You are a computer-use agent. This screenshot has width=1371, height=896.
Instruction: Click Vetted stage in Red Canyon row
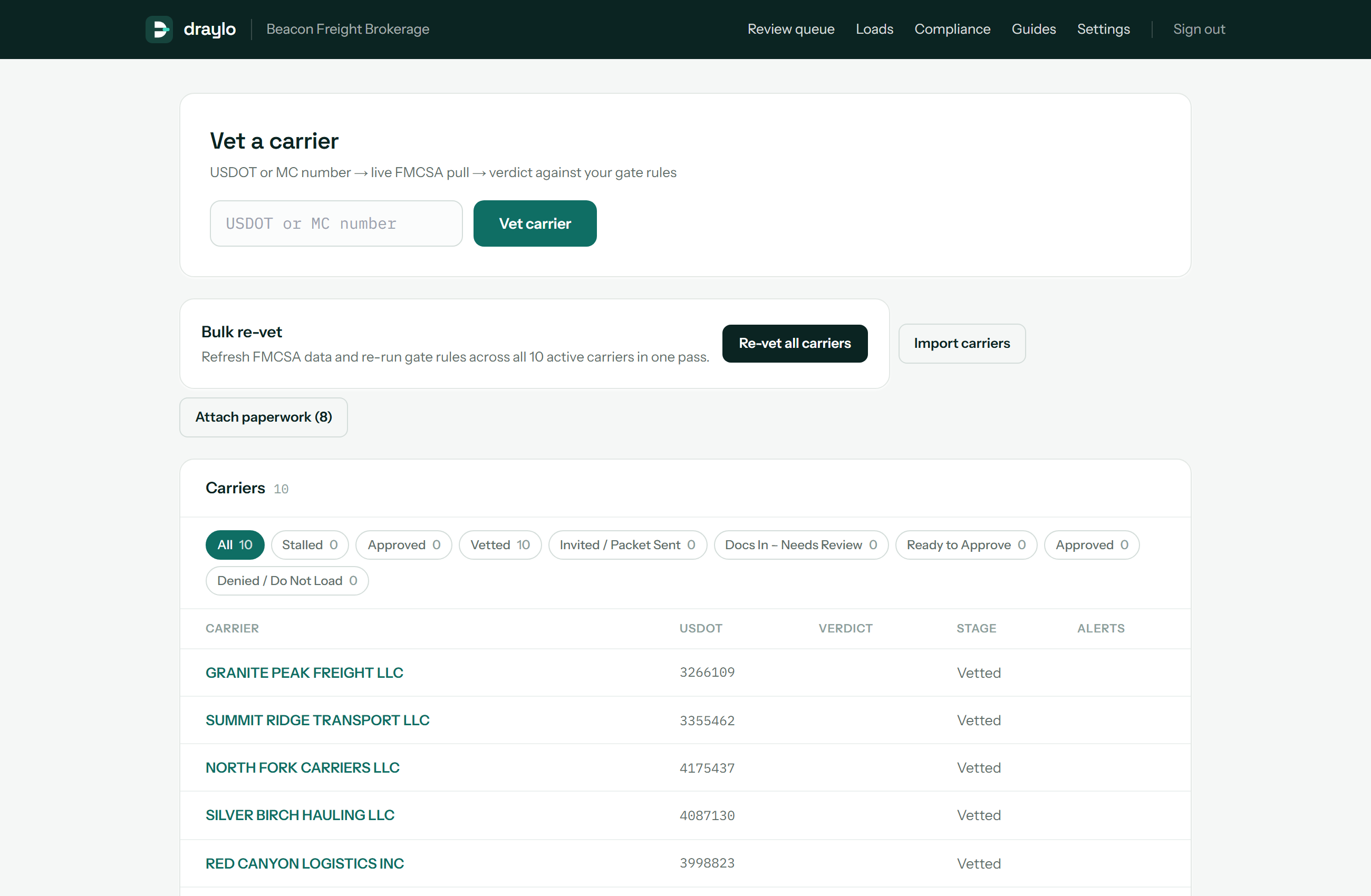(x=979, y=863)
